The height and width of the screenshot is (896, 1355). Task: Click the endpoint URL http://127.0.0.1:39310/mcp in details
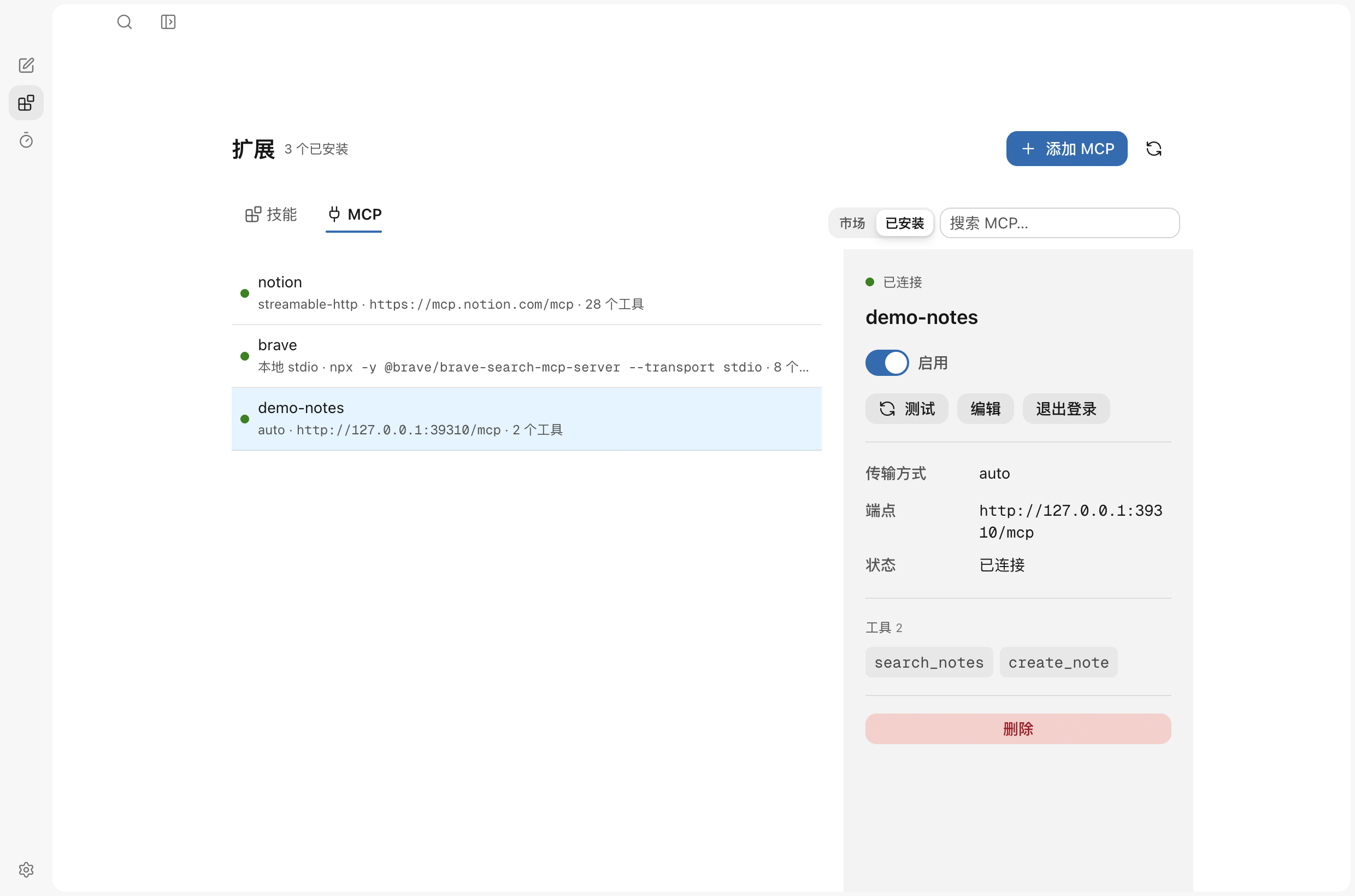tap(1071, 521)
